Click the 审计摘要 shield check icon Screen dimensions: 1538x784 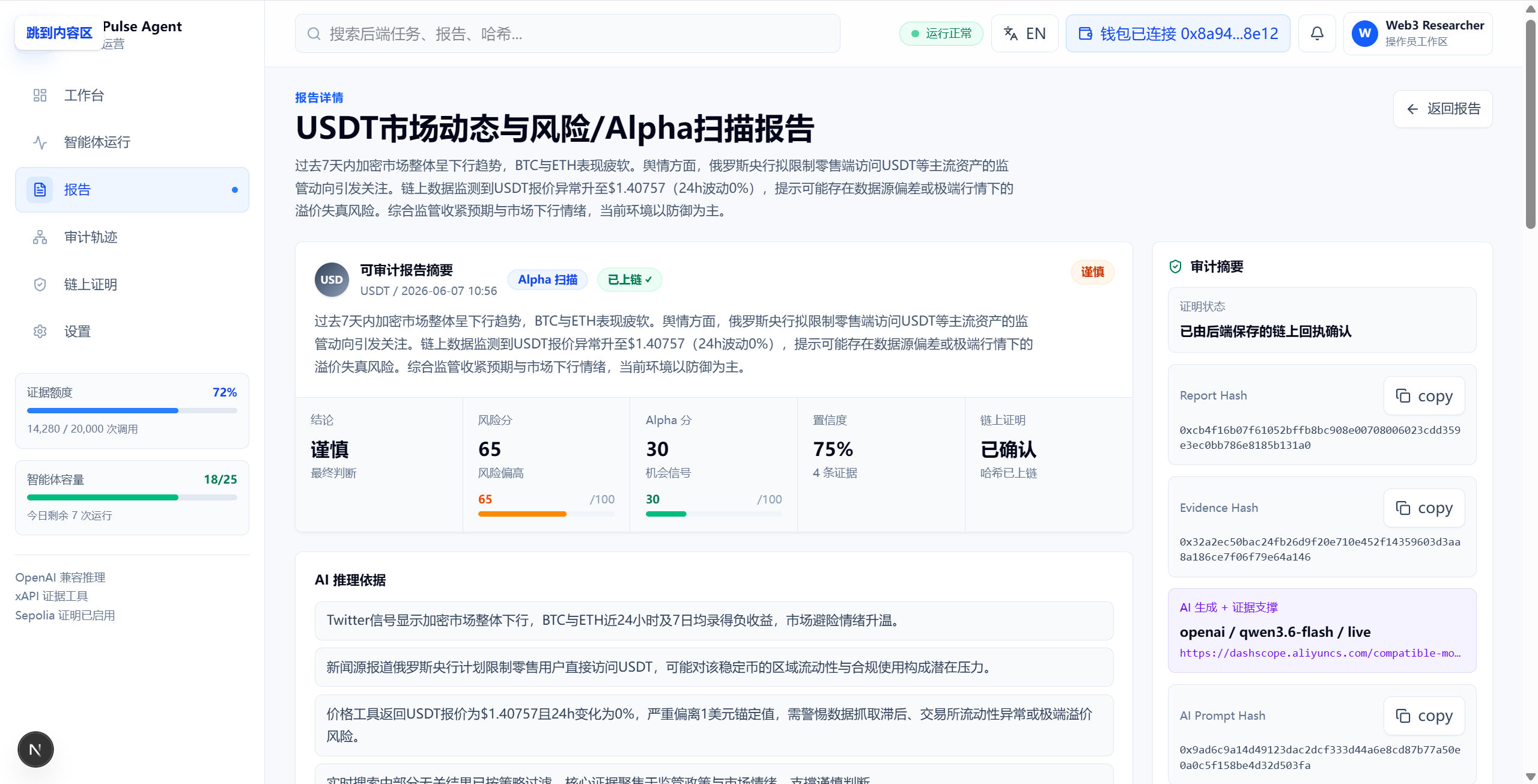(1175, 267)
